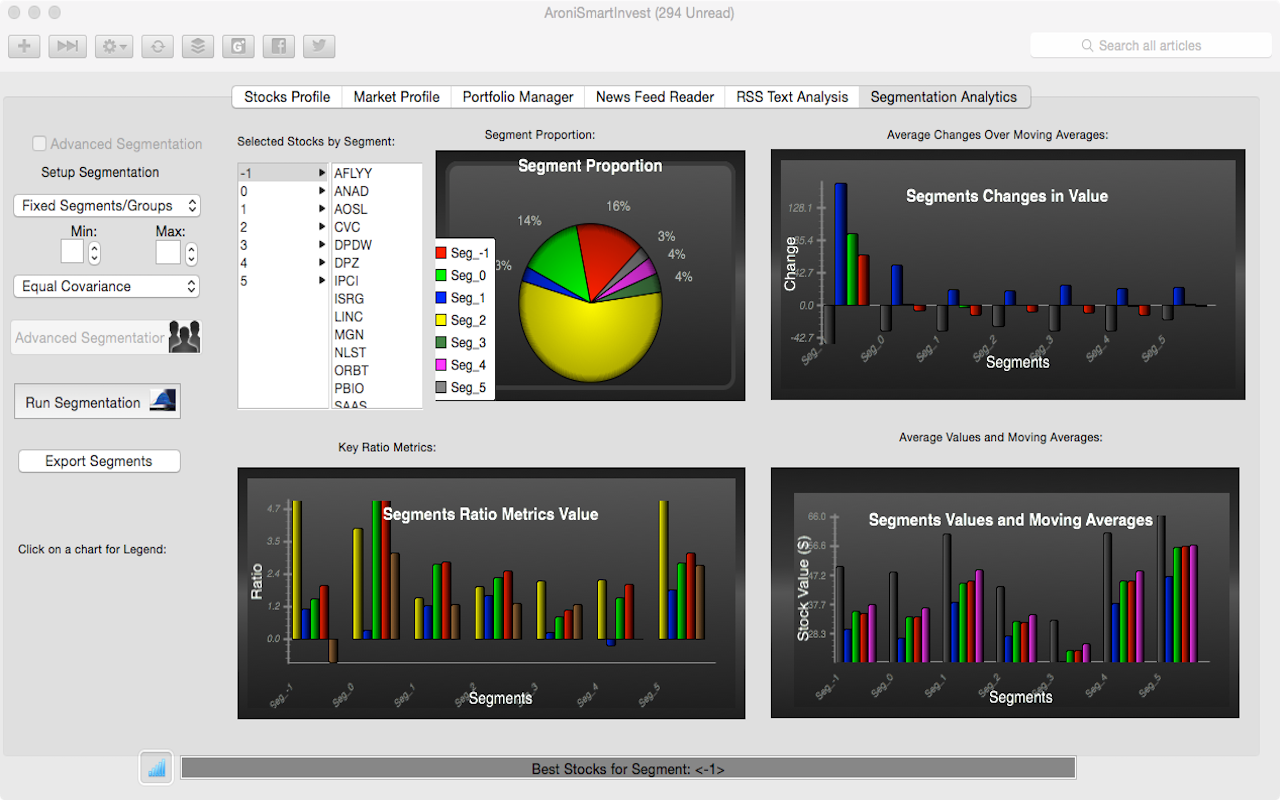
Task: Click the blue Seg_1 legend swatch
Action: (441, 298)
